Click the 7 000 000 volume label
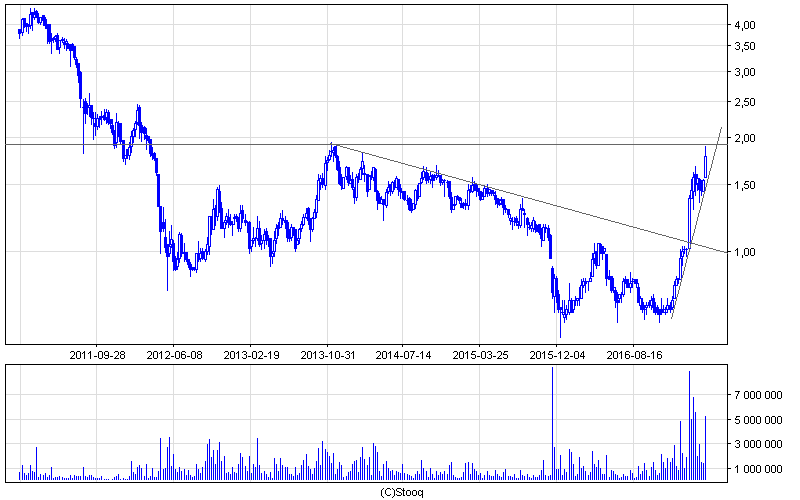Screen dimensions: 800x500 pos(758,395)
